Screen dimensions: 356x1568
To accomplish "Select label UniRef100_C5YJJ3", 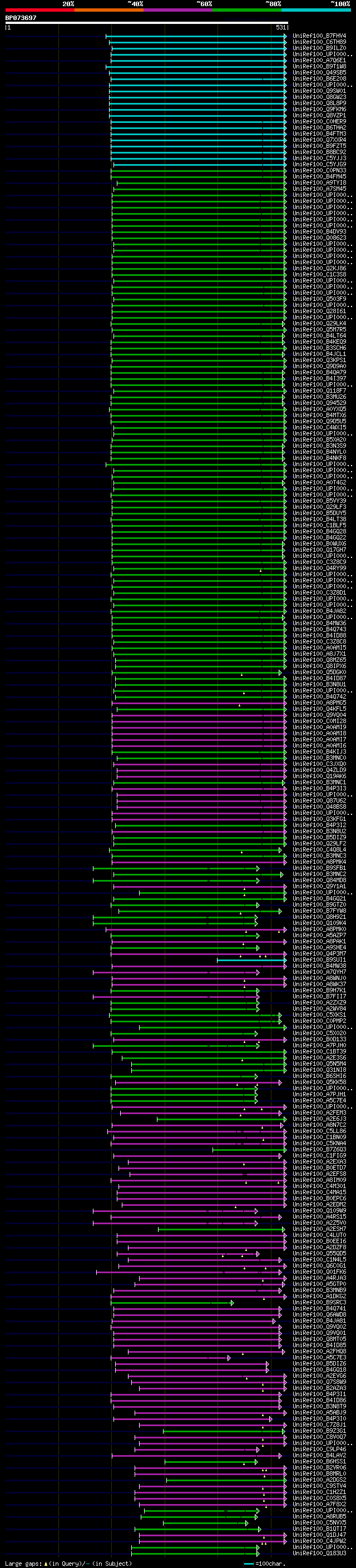I will (x=319, y=159).
